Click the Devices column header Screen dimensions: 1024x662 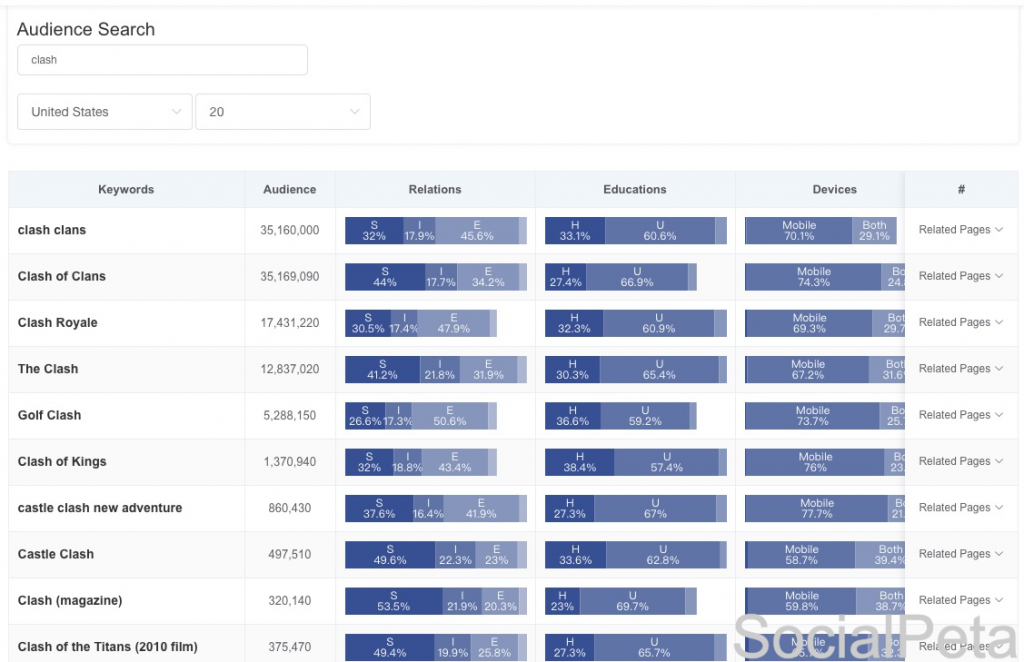click(835, 189)
